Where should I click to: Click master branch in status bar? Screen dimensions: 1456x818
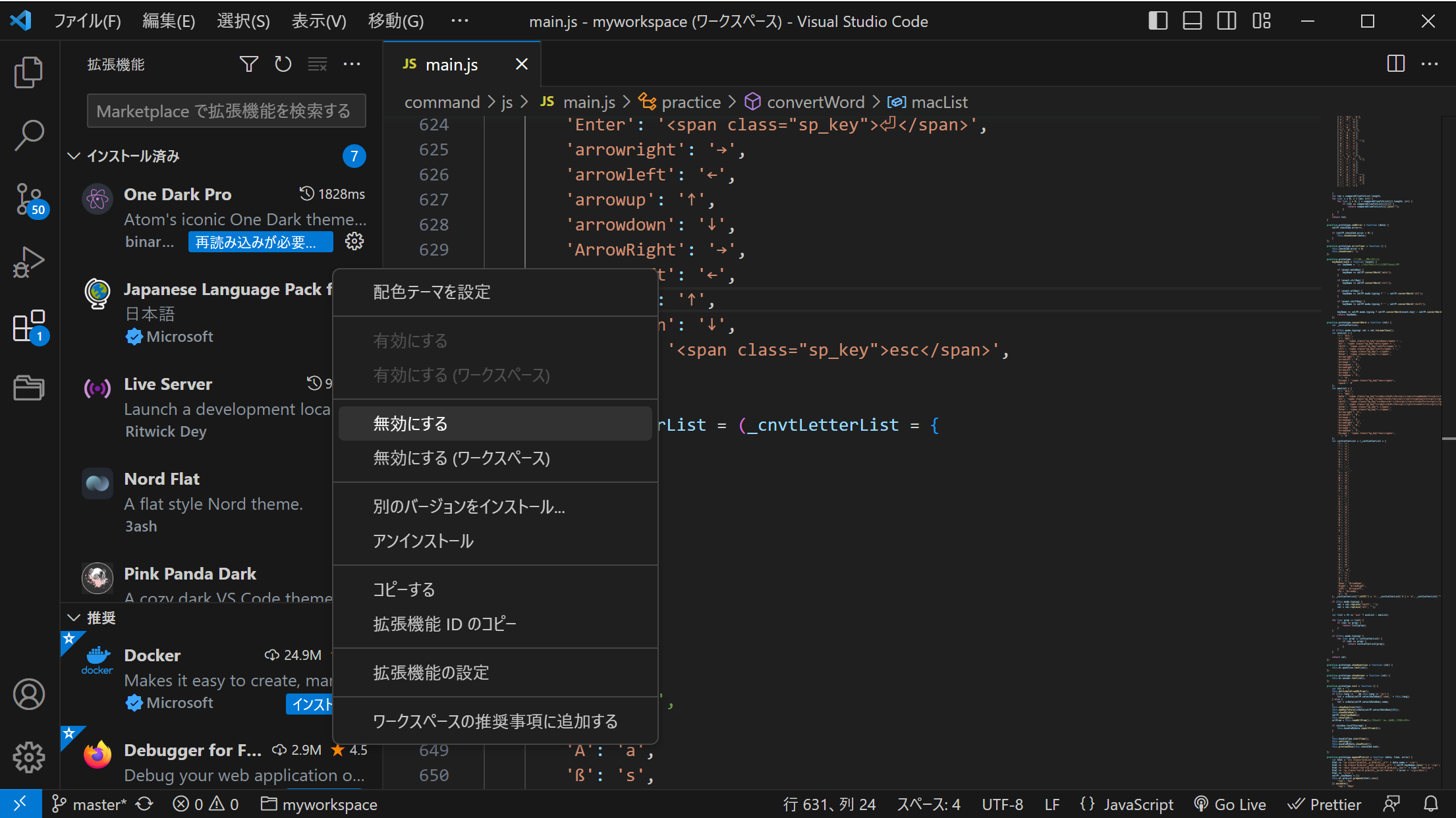[x=89, y=804]
